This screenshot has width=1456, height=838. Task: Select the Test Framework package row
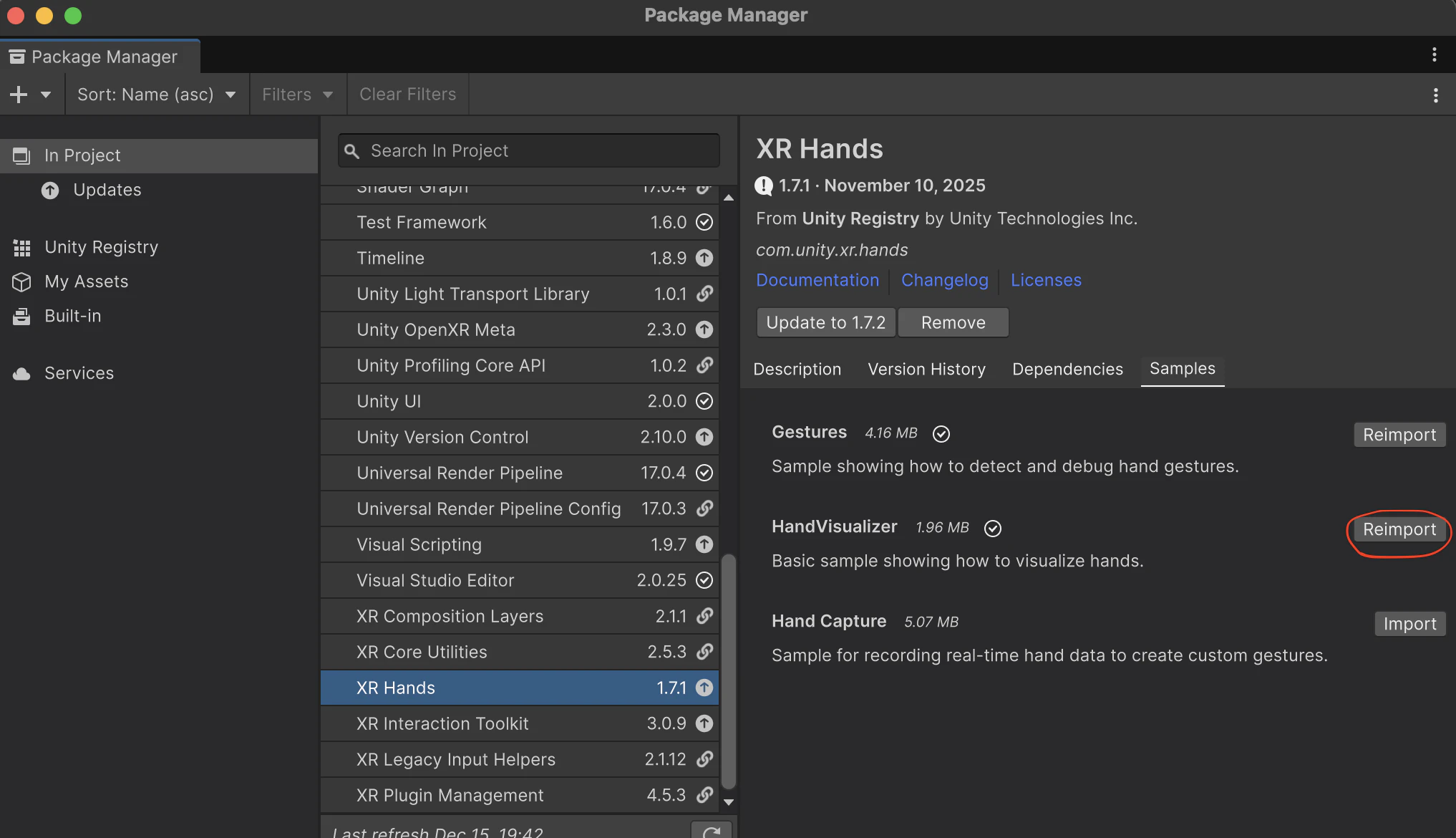click(520, 222)
